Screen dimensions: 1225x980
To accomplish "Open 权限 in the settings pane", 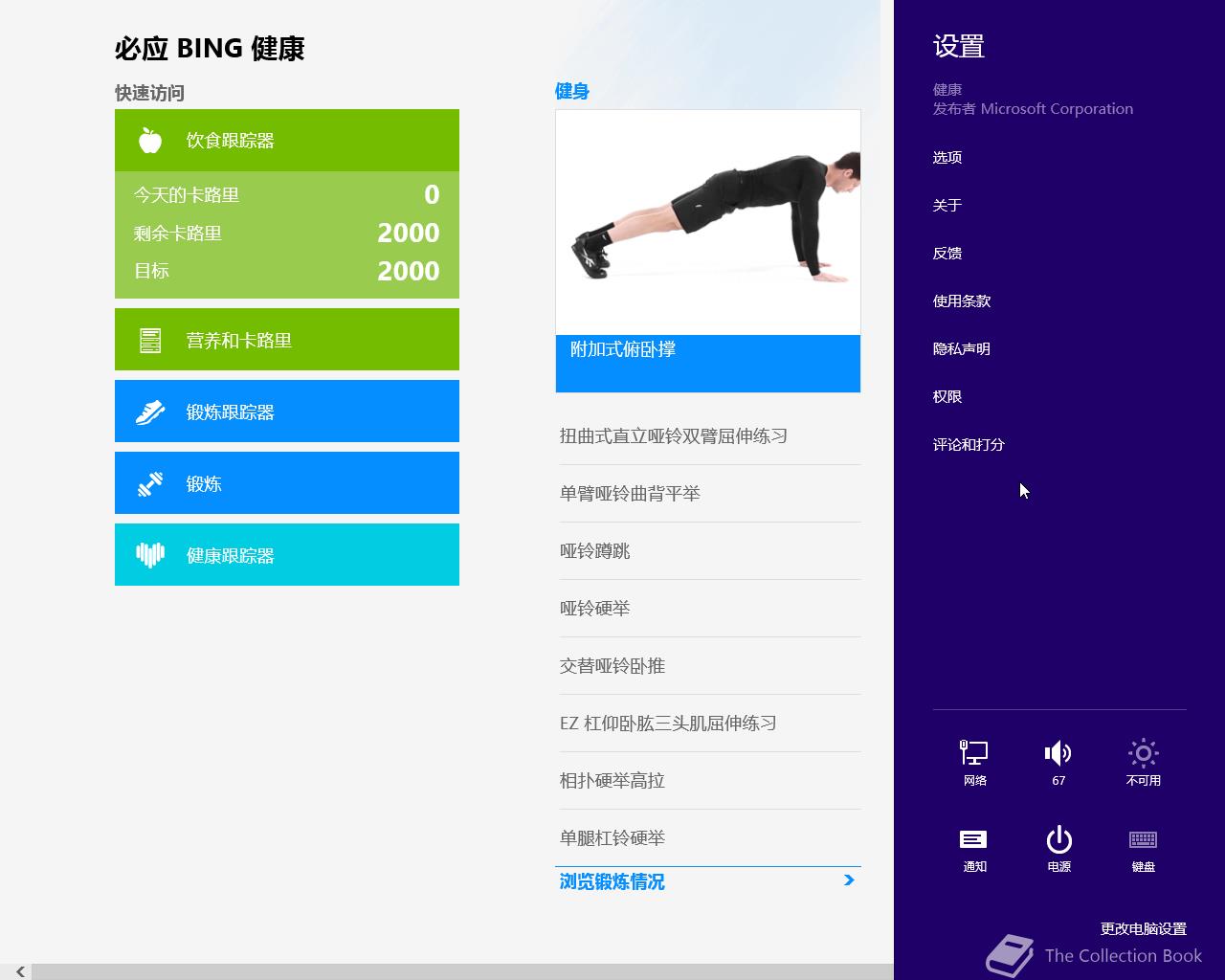I will (x=947, y=397).
